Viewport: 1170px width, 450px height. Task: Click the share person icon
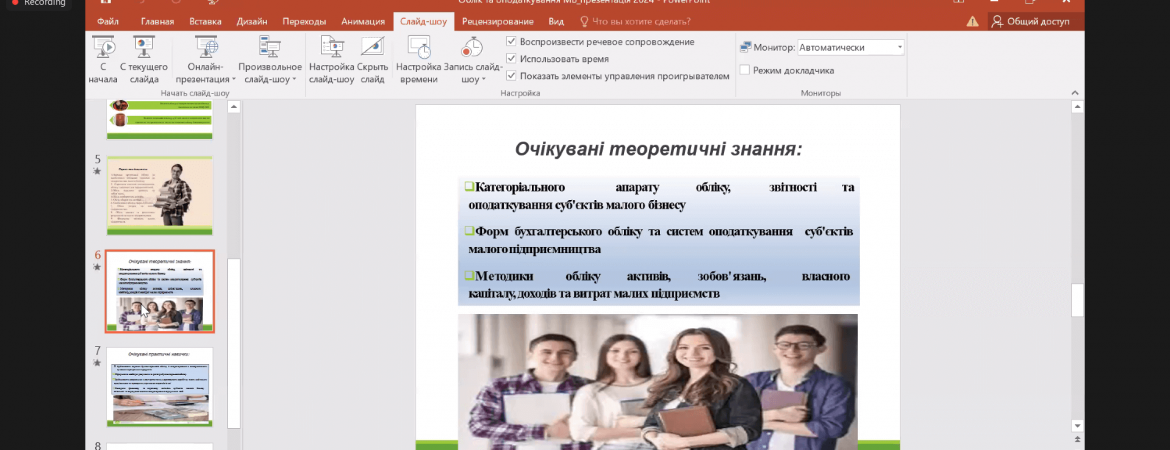[x=997, y=22]
